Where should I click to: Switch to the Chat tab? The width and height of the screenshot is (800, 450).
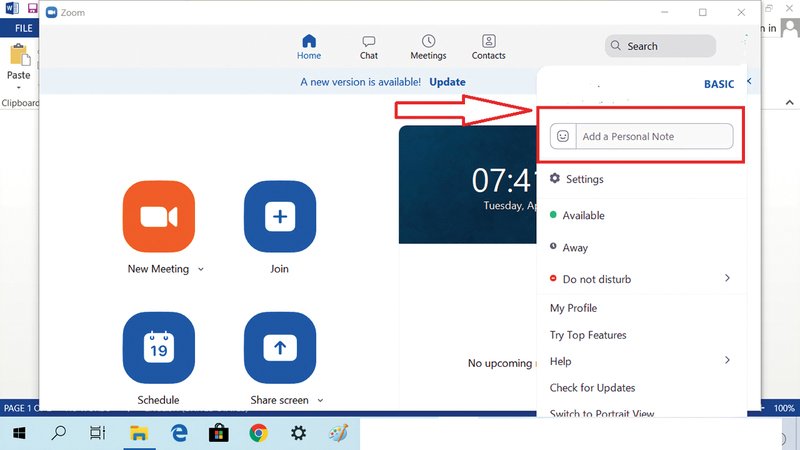pyautogui.click(x=369, y=47)
